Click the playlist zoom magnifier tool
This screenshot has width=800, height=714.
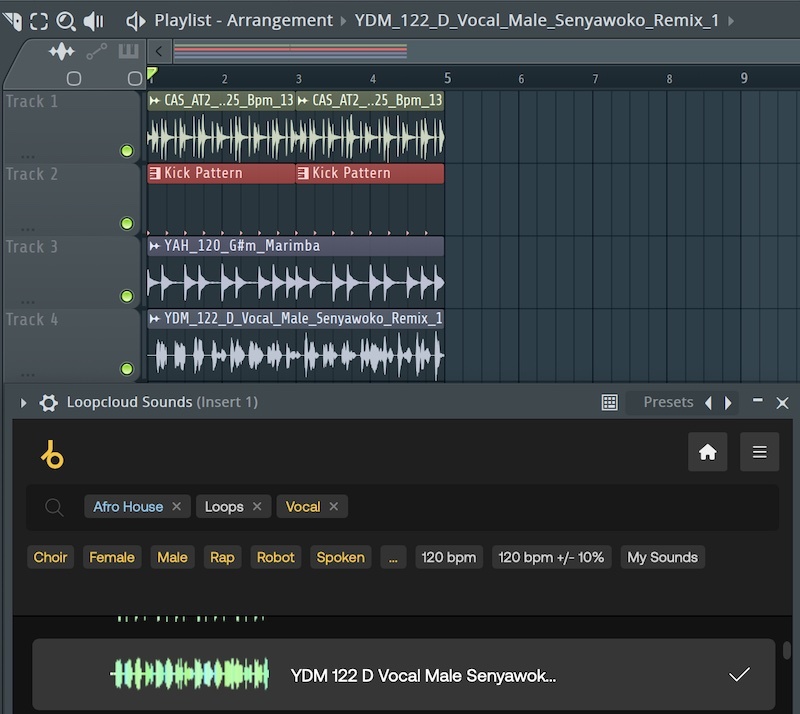pos(65,20)
